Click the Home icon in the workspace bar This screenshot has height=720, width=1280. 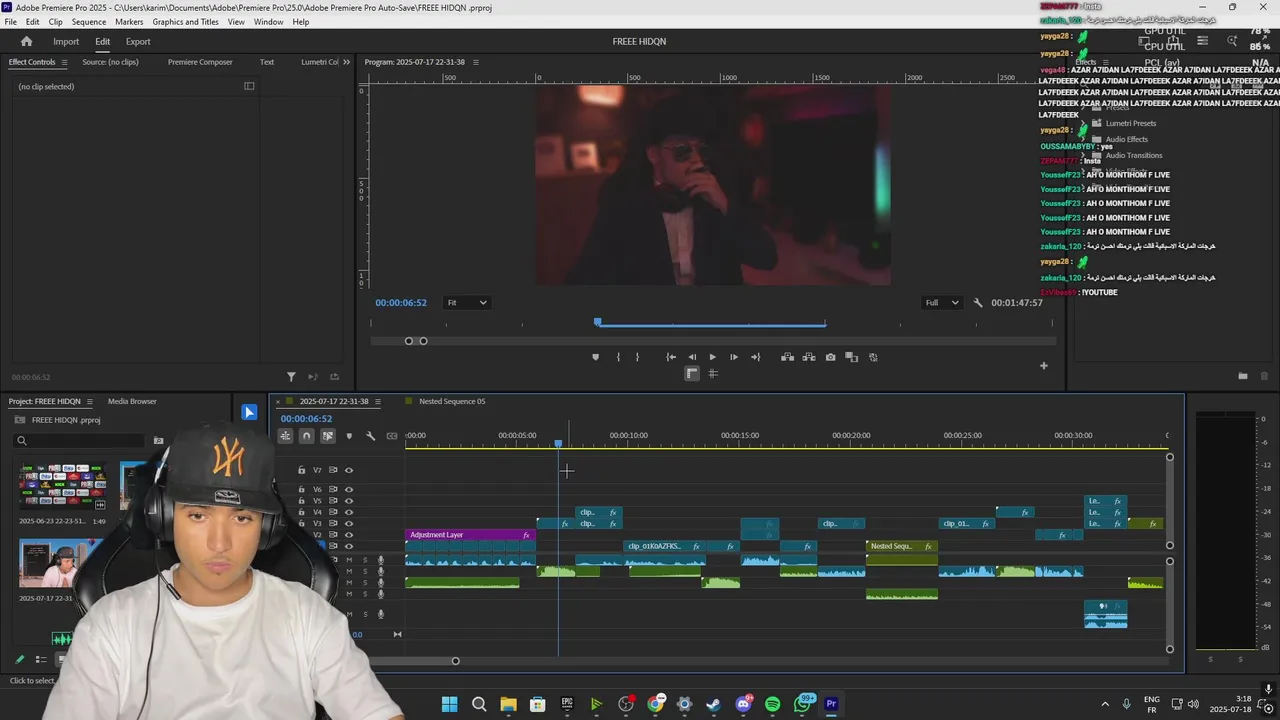point(26,41)
